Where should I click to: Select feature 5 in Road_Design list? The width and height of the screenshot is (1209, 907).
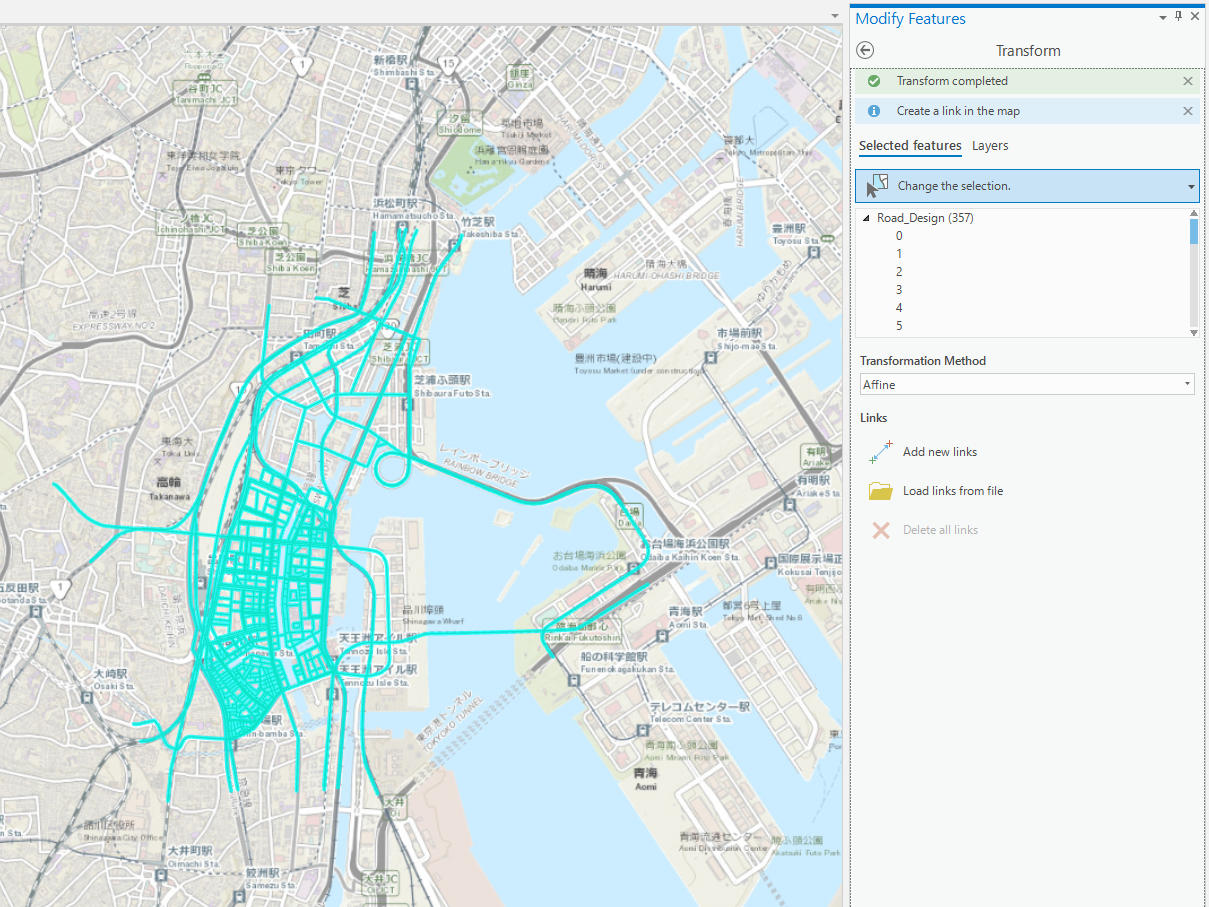[x=899, y=326]
